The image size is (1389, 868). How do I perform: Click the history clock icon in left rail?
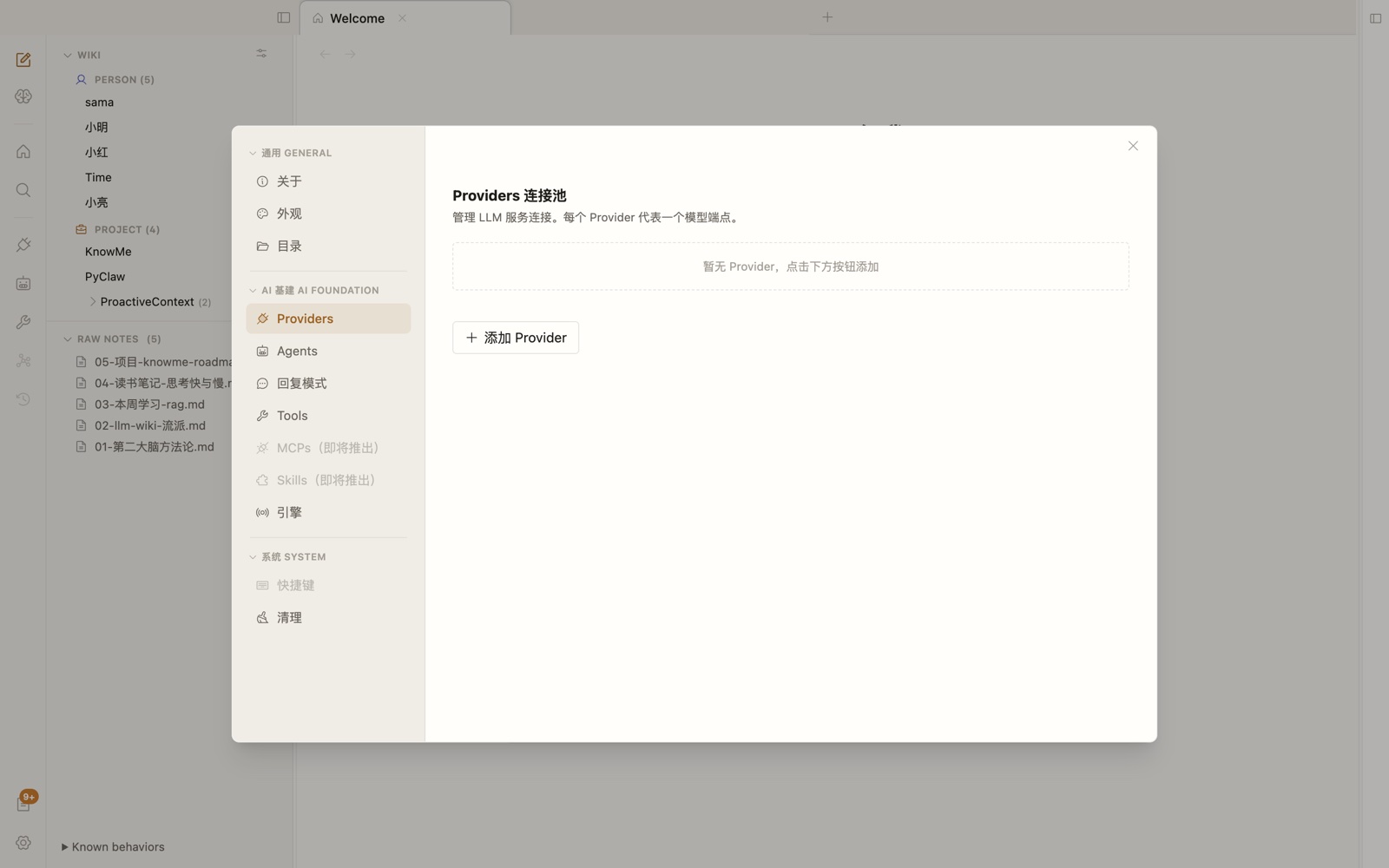(x=23, y=399)
